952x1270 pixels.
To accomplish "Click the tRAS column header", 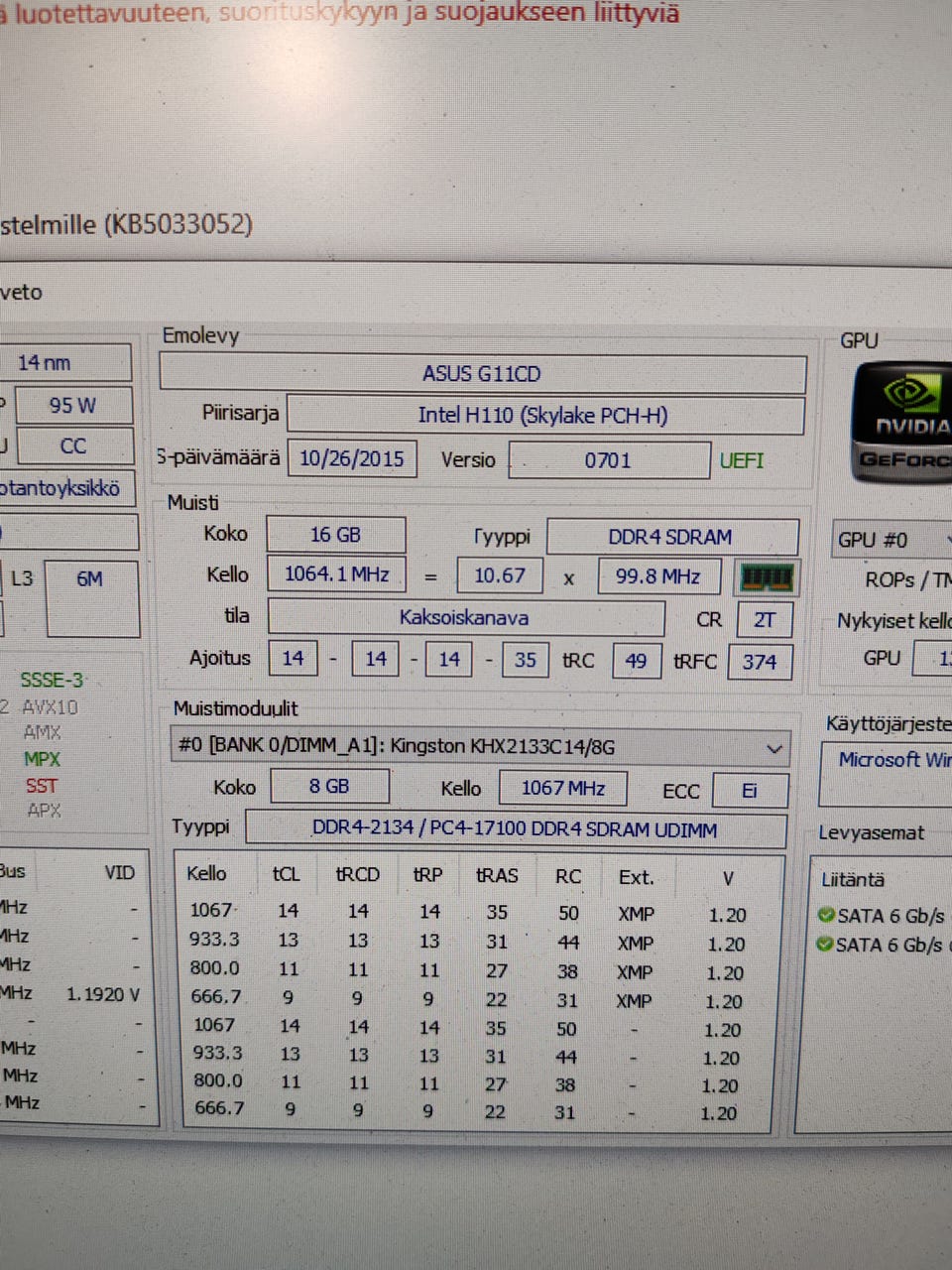I will coord(497,875).
